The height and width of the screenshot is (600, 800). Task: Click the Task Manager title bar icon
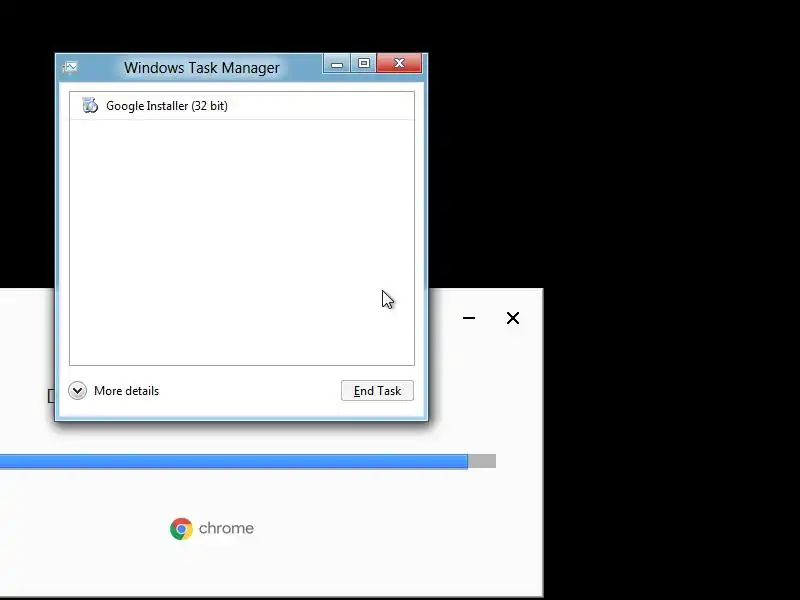(70, 67)
